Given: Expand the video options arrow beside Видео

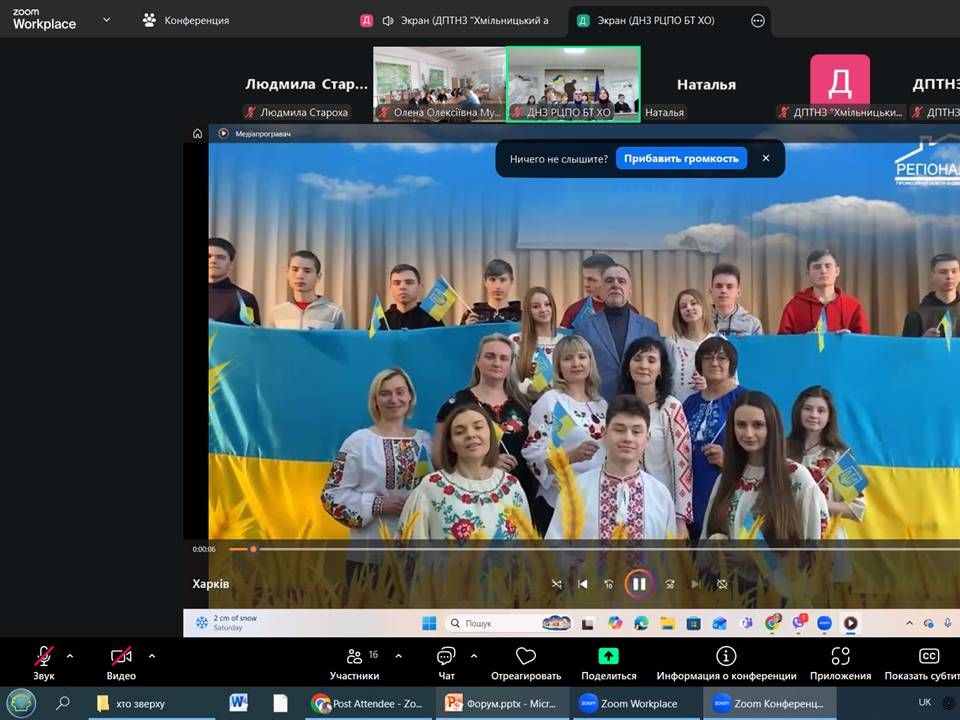Looking at the screenshot, I should 152,656.
